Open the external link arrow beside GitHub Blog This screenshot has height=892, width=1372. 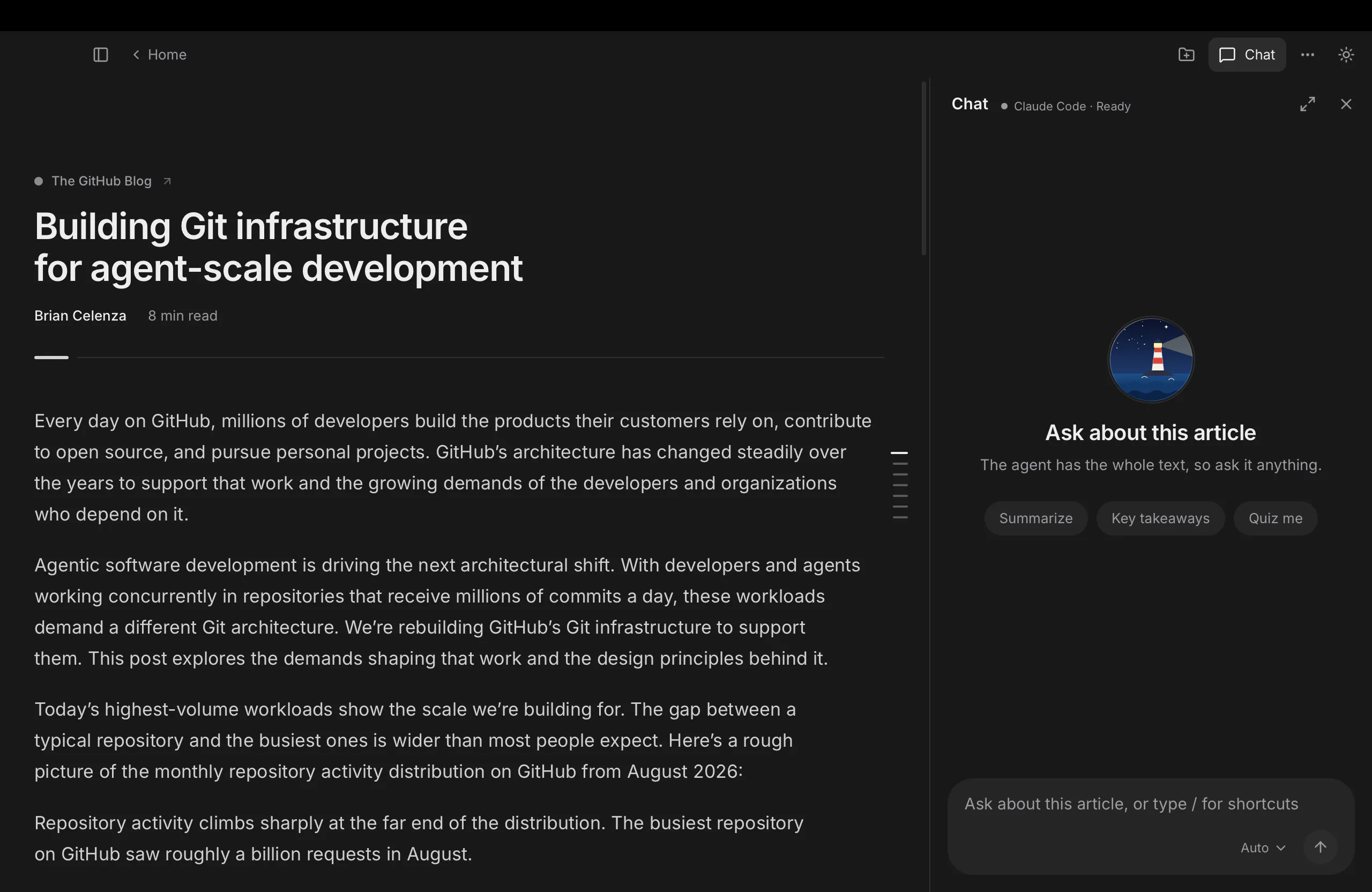click(167, 181)
